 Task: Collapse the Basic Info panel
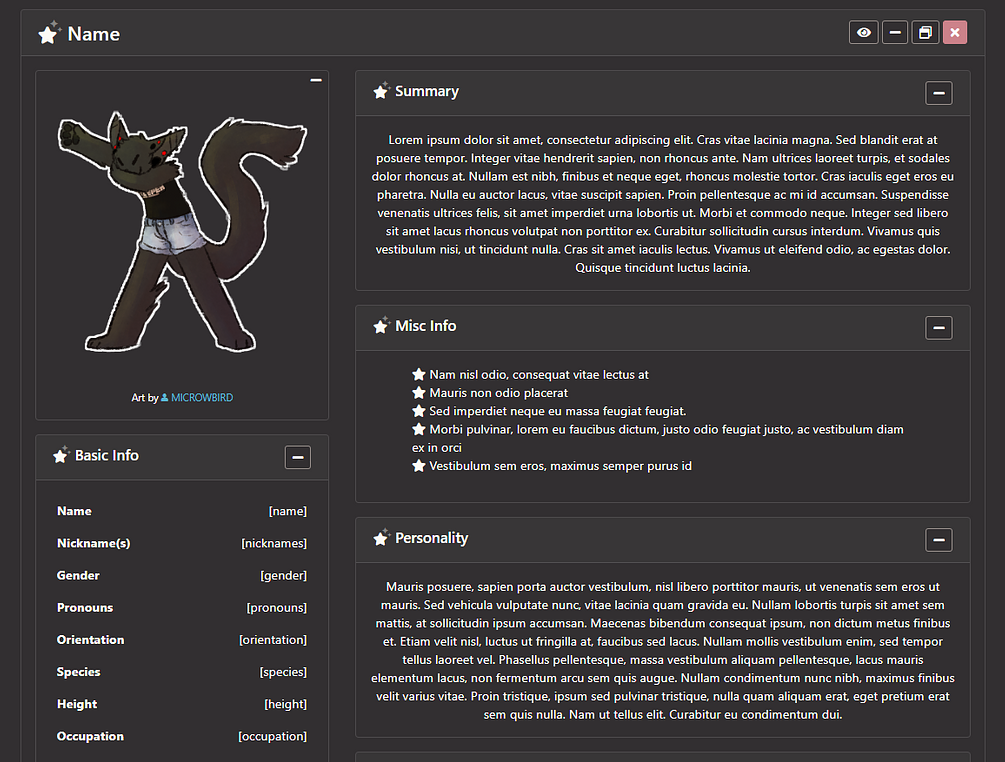297,457
